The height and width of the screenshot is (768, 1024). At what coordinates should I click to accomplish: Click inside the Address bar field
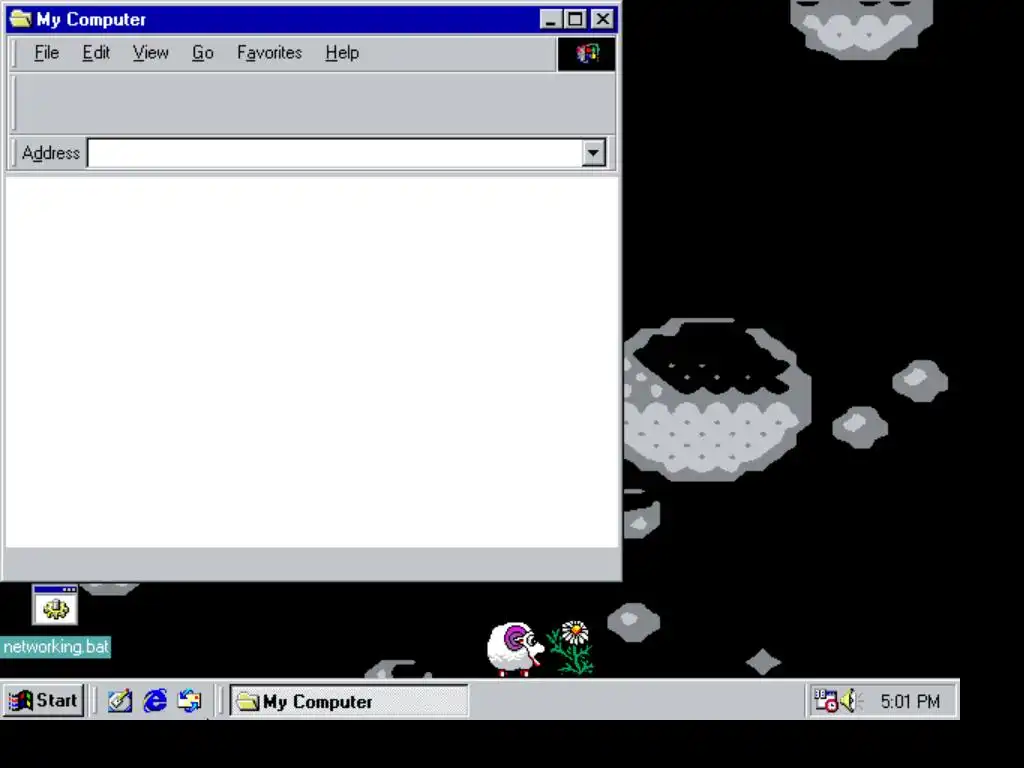tap(334, 153)
